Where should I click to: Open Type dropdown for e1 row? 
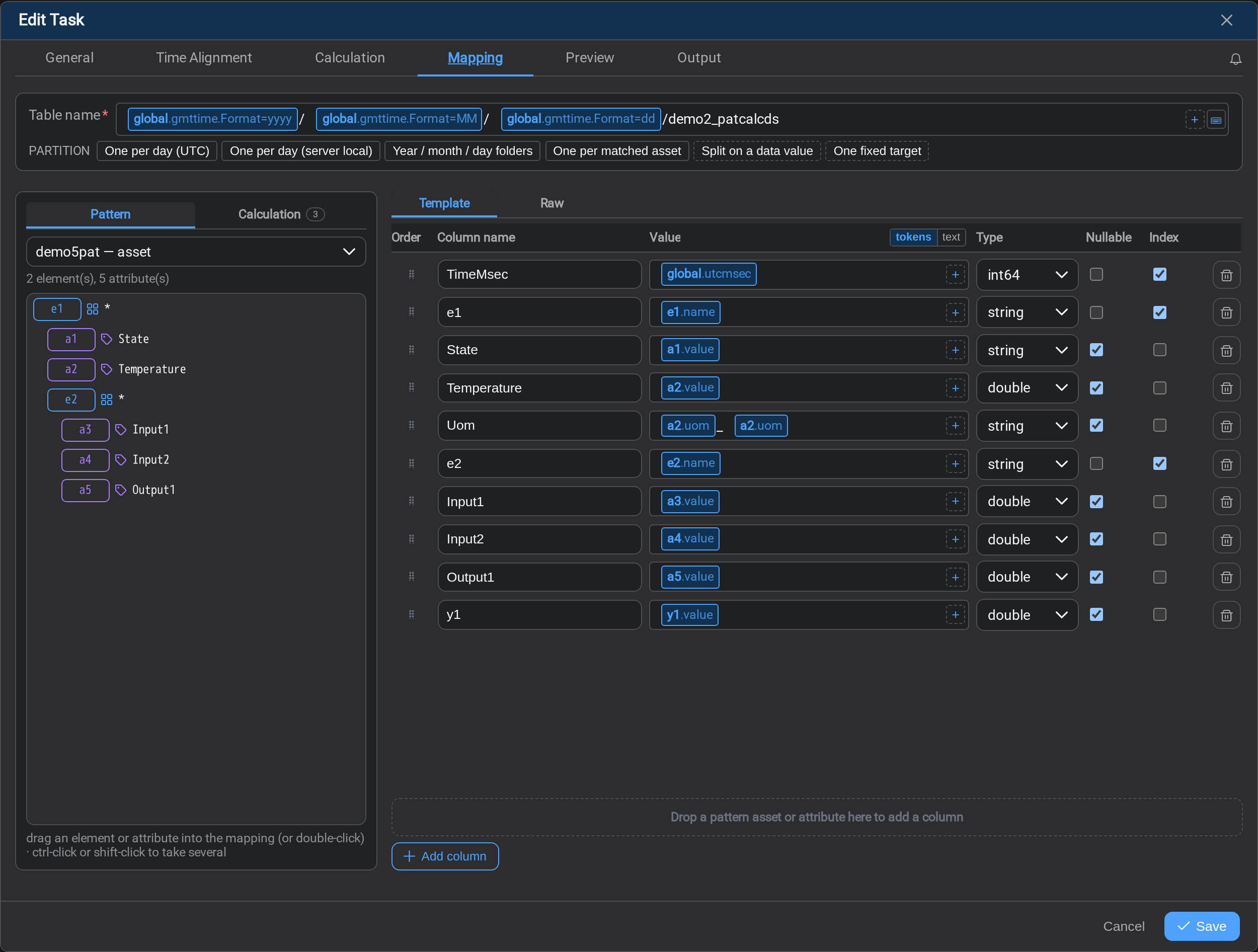(1027, 312)
